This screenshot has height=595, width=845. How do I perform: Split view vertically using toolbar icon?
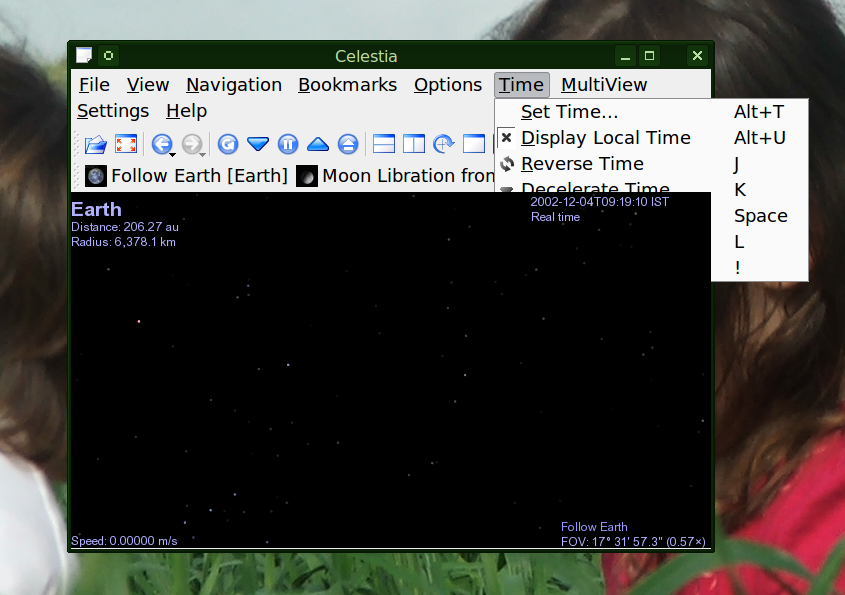[414, 144]
